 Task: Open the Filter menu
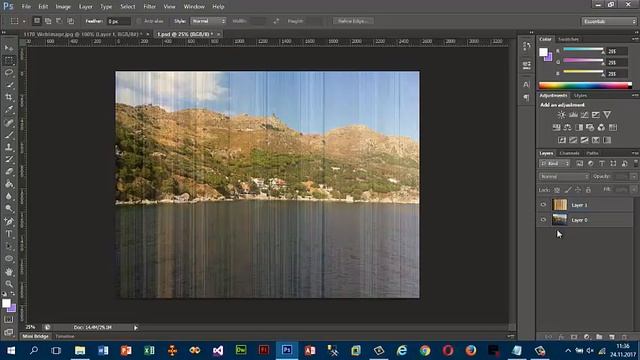(x=149, y=7)
